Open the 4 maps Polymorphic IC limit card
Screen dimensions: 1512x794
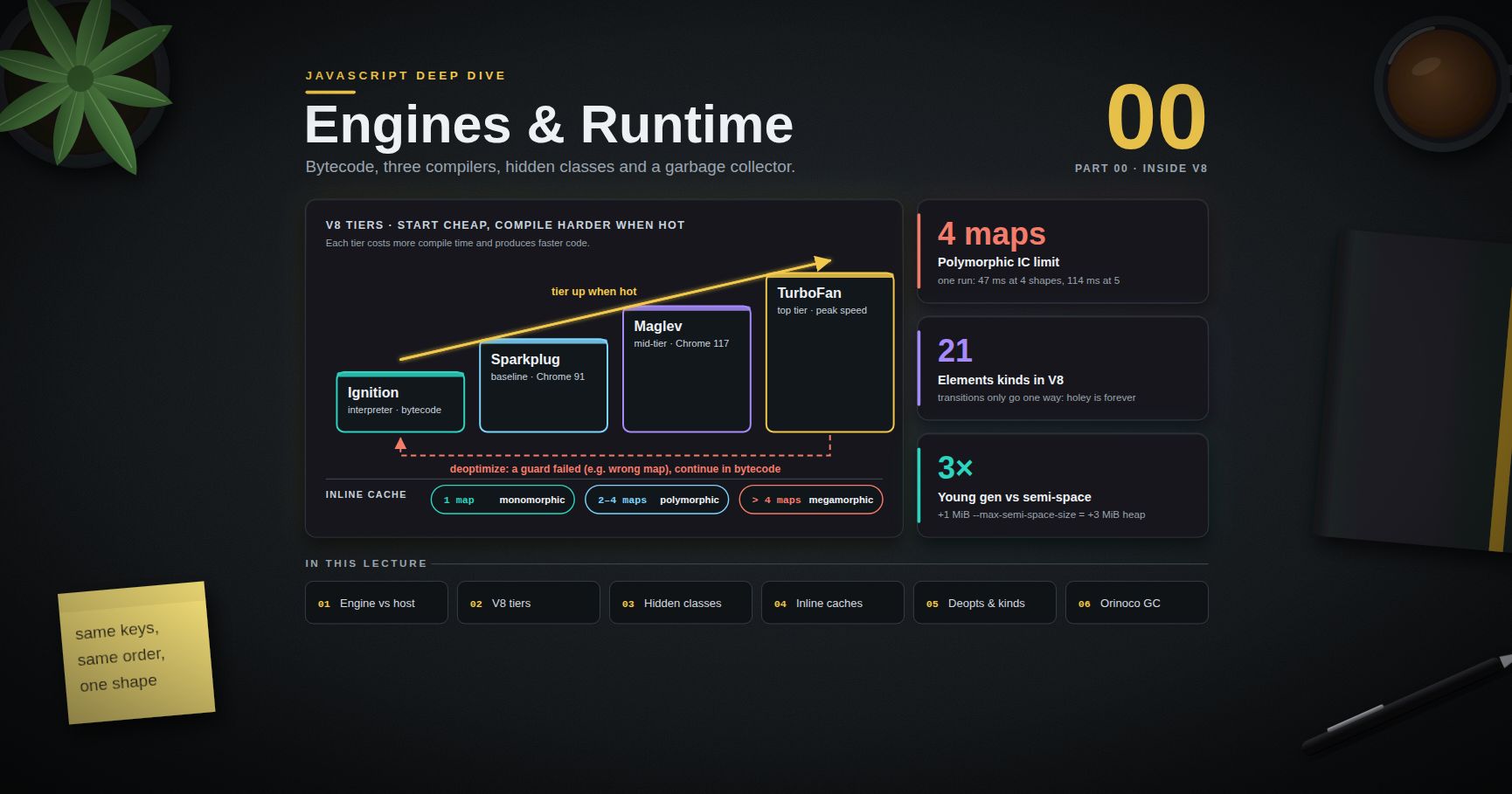(1063, 252)
